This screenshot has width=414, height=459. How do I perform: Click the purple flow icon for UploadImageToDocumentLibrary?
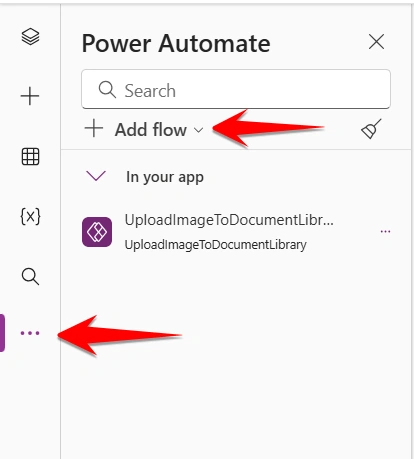click(97, 232)
